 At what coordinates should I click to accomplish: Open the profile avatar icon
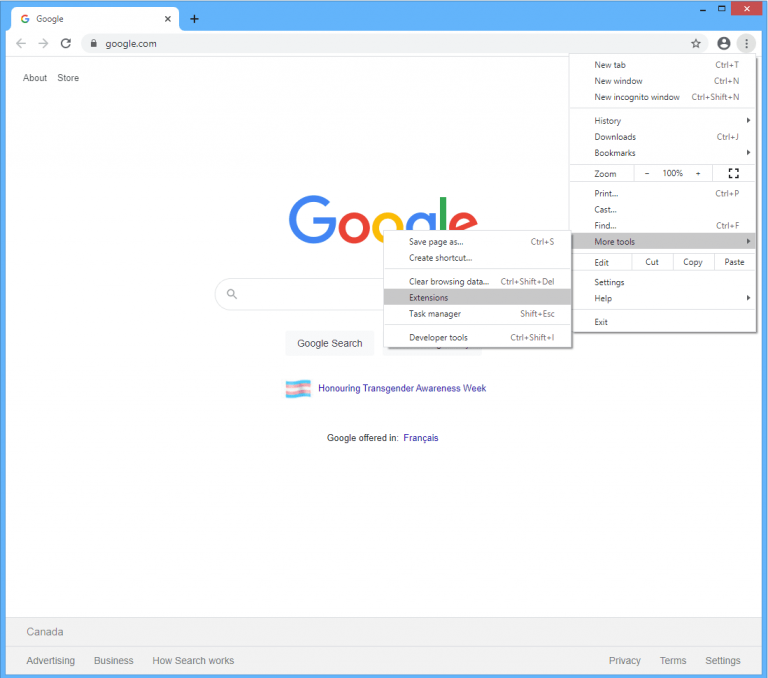coord(723,44)
